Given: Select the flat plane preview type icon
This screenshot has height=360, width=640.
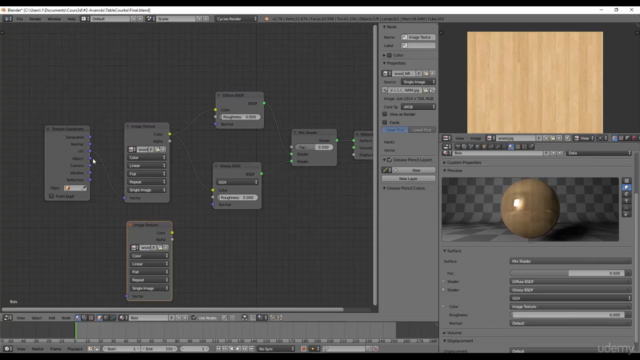Looking at the screenshot, I should (x=627, y=181).
